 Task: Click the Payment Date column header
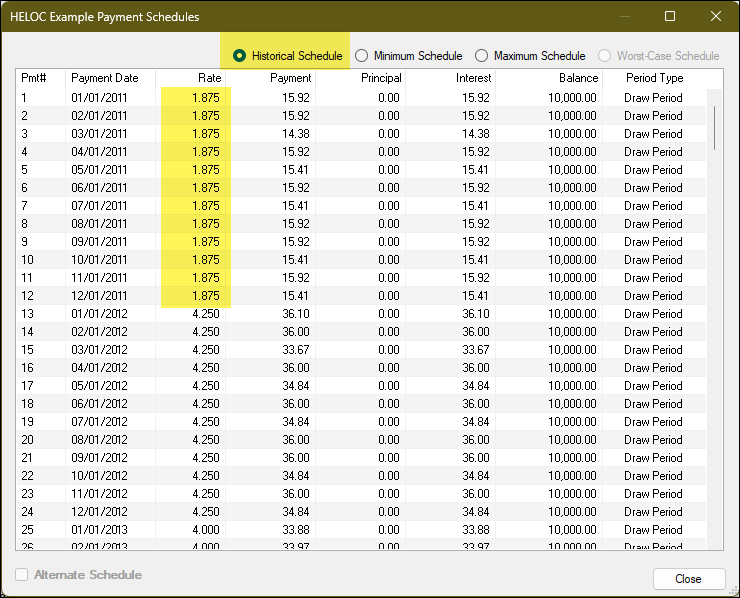[x=105, y=78]
